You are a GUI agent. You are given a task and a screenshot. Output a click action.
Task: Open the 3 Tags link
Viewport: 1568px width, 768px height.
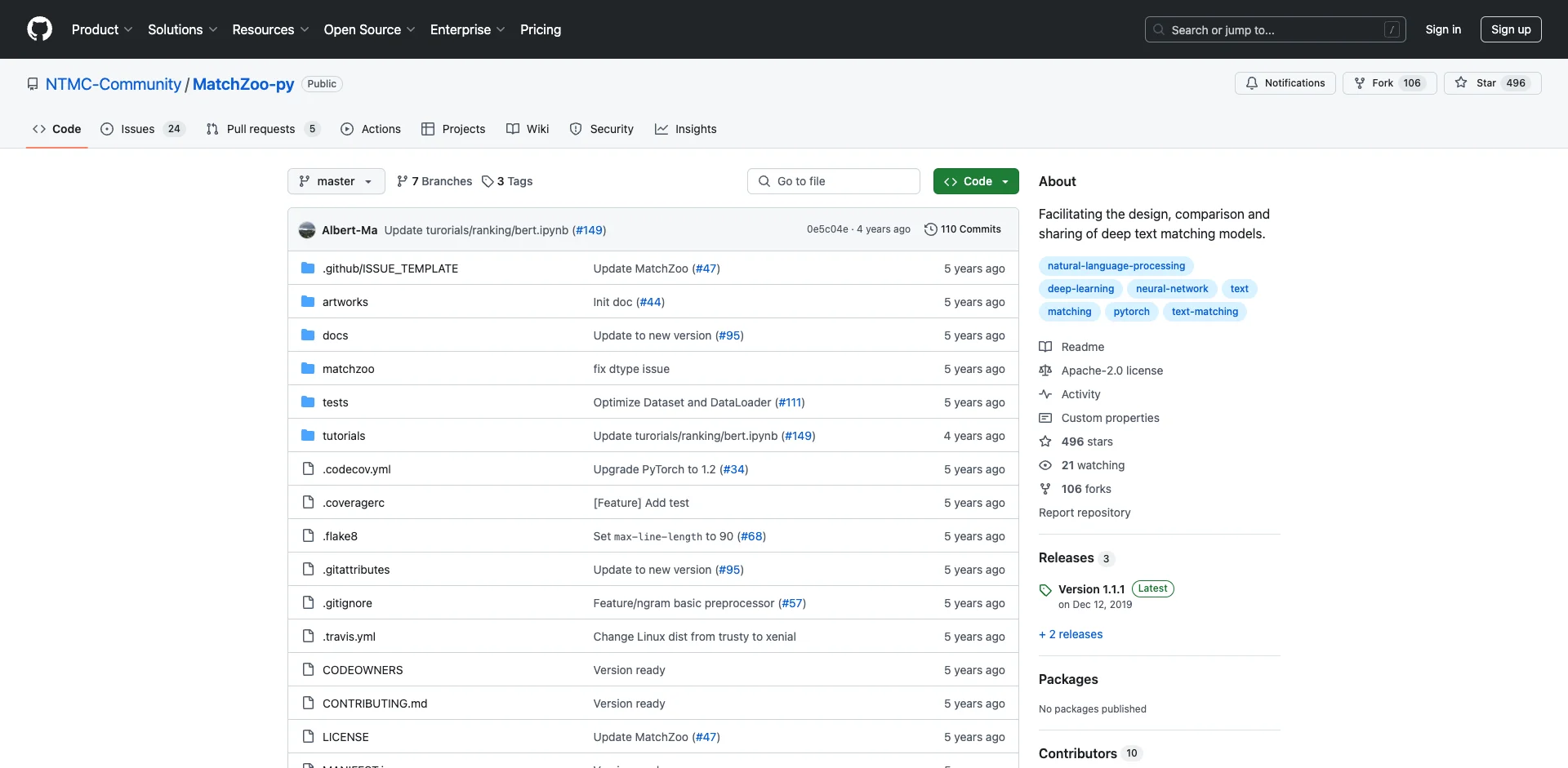click(x=507, y=181)
